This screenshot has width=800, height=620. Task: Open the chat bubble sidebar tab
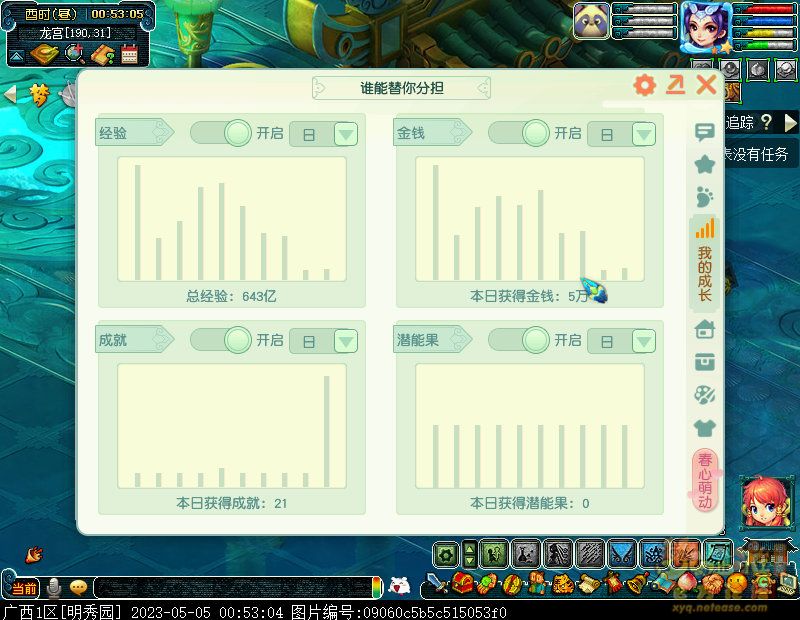pos(705,132)
